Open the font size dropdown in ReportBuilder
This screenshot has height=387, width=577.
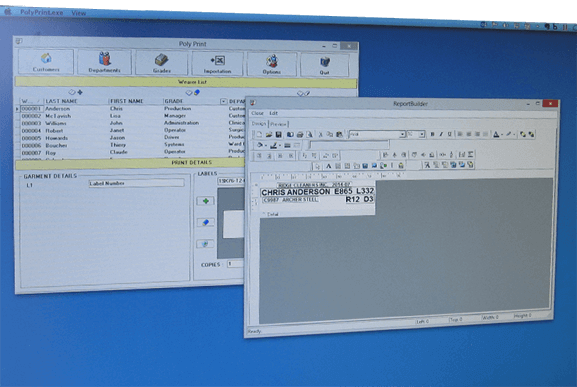[422, 134]
